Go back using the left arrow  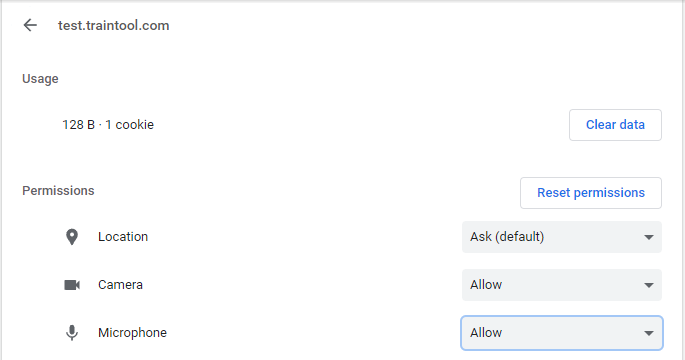coord(30,25)
